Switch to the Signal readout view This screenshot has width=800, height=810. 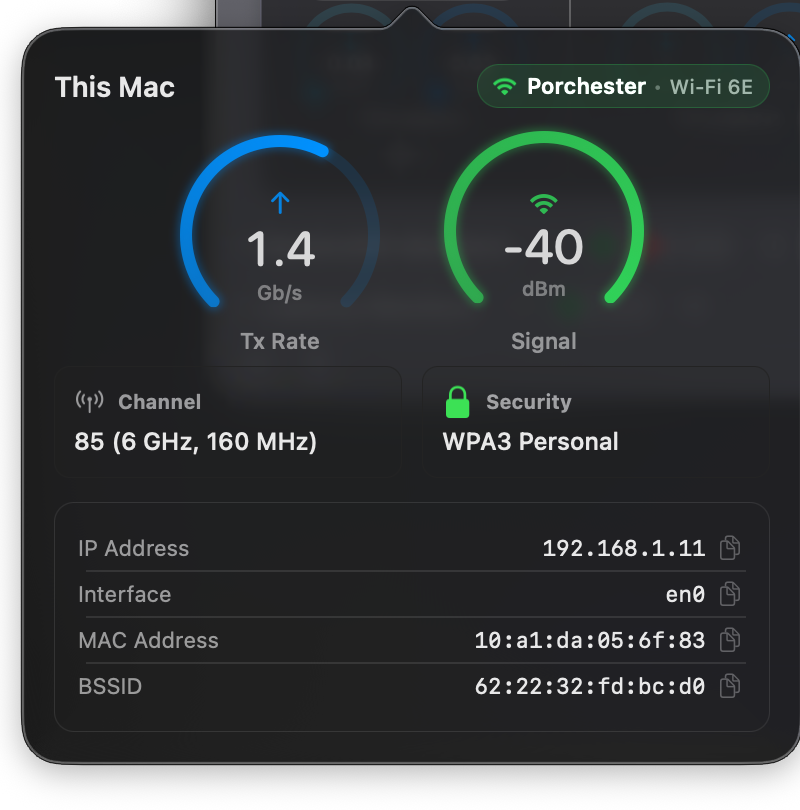[544, 341]
